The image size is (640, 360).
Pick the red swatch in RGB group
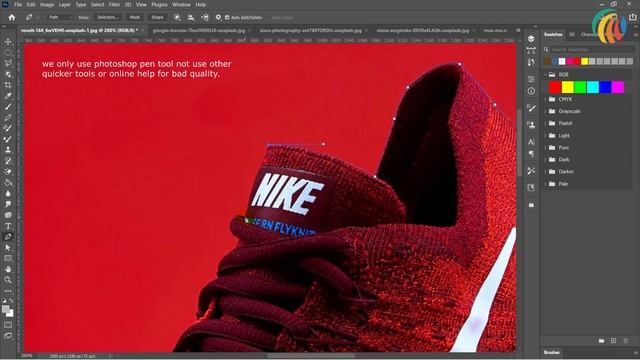click(555, 87)
